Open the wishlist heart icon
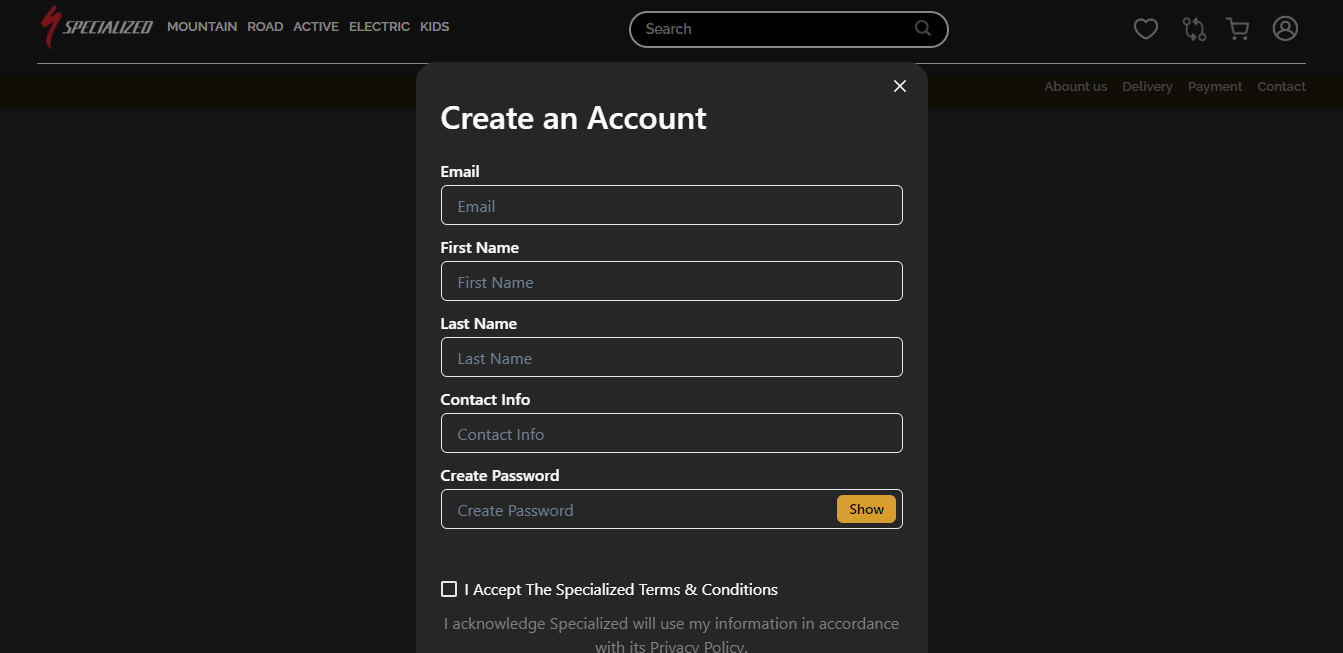 point(1146,28)
